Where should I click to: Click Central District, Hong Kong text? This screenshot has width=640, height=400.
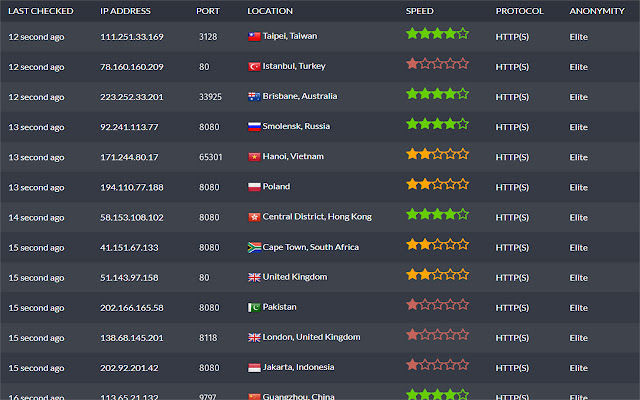point(317,217)
